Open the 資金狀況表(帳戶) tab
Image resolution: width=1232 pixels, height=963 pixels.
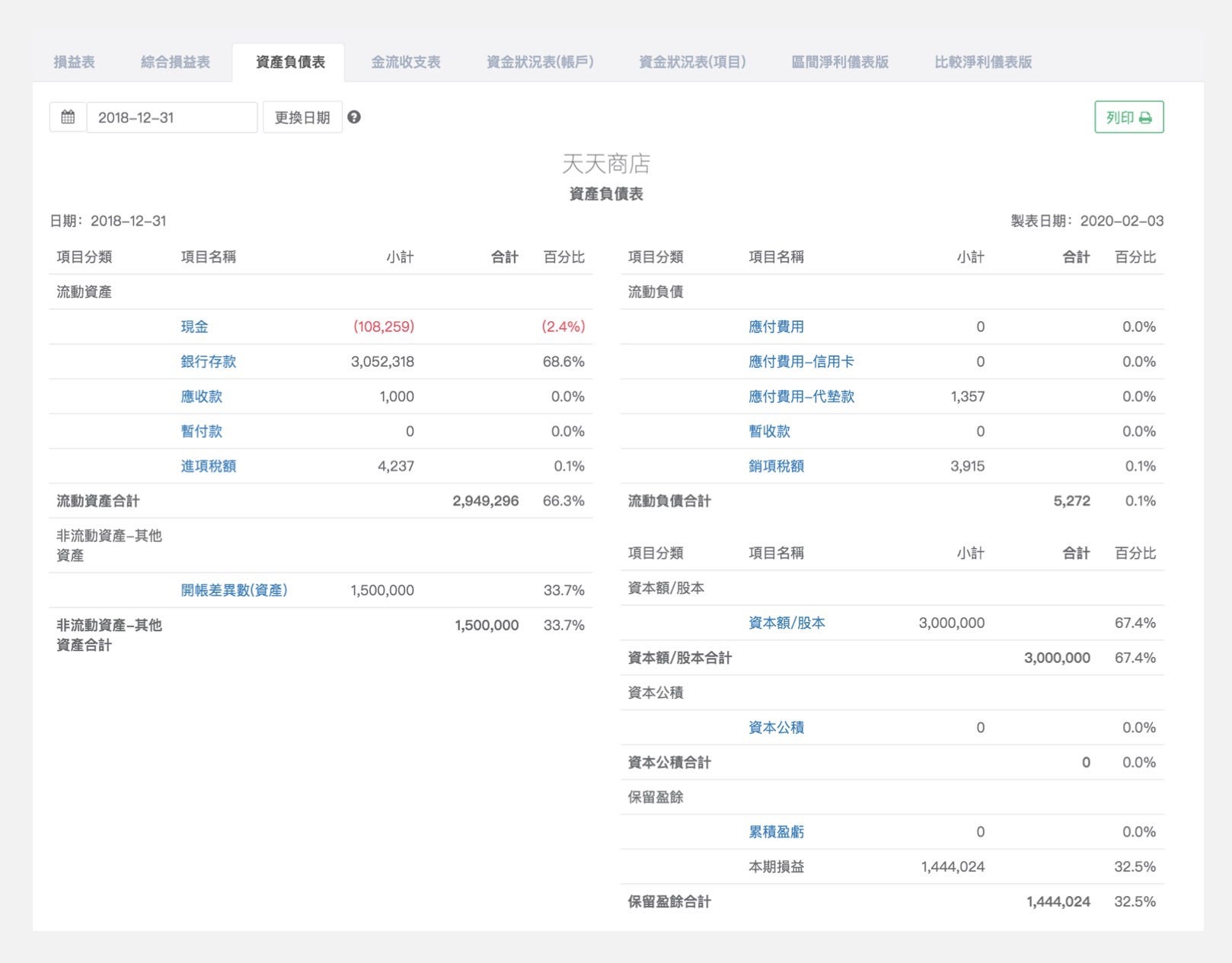pos(540,62)
